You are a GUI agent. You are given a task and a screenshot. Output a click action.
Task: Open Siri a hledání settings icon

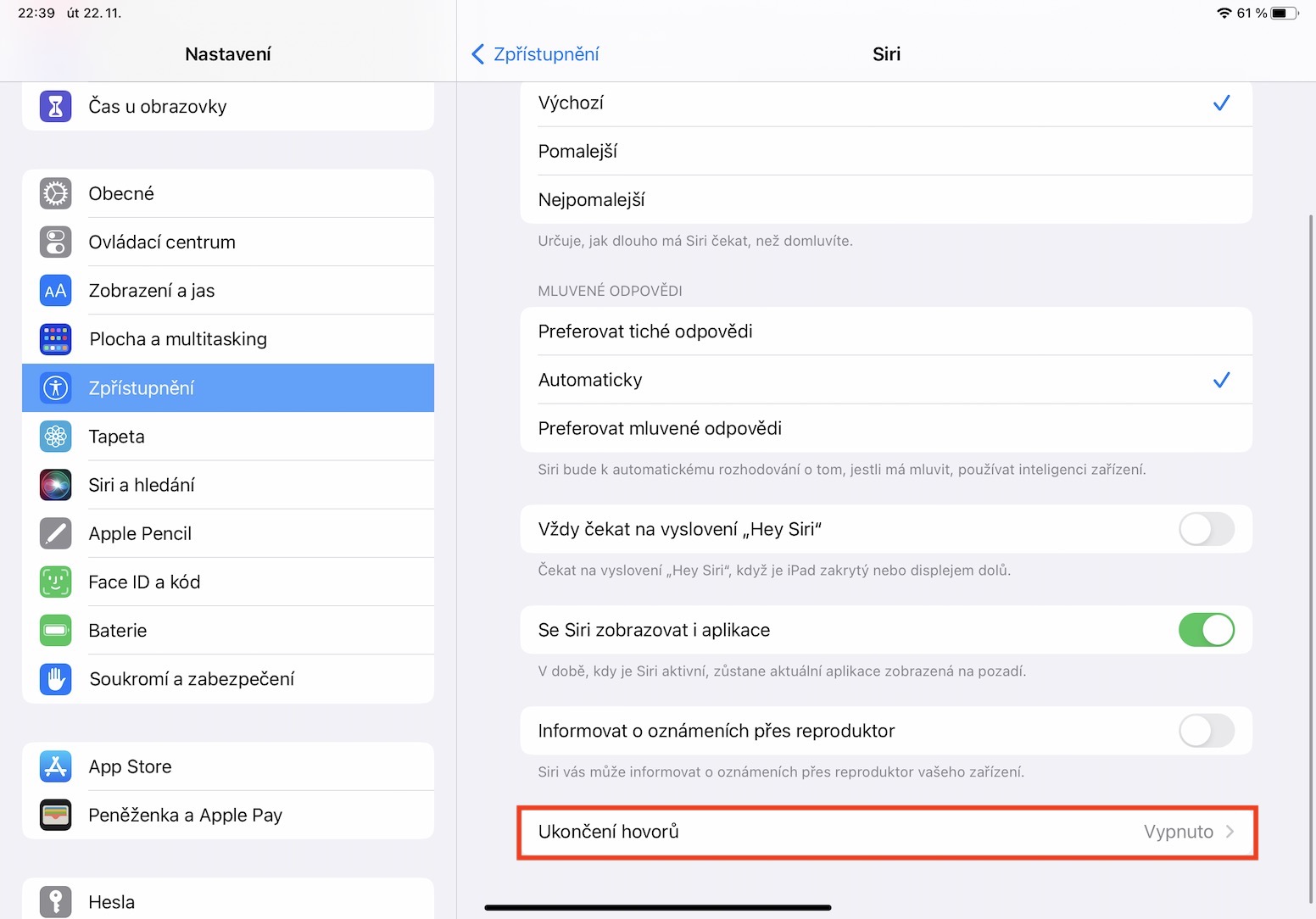tap(56, 485)
